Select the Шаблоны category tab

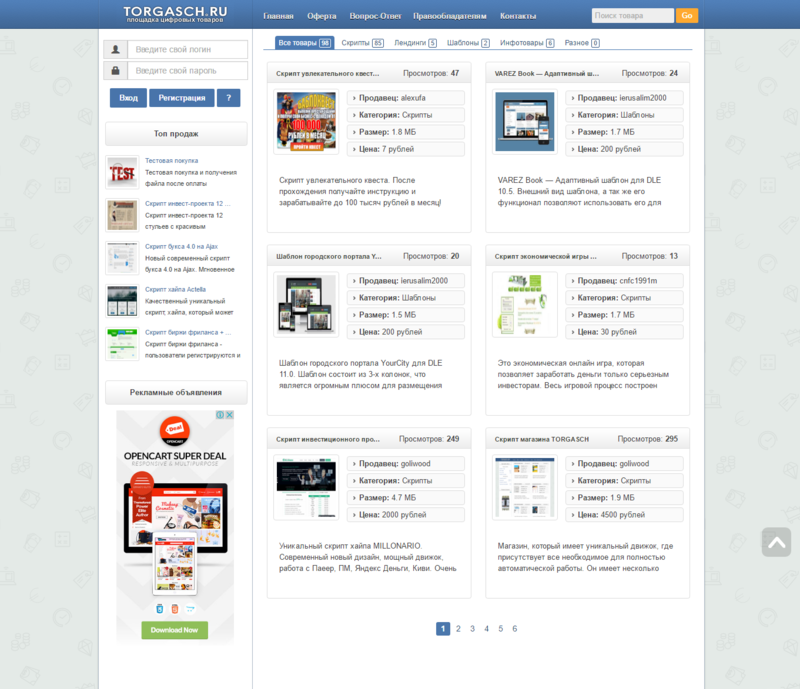click(468, 43)
